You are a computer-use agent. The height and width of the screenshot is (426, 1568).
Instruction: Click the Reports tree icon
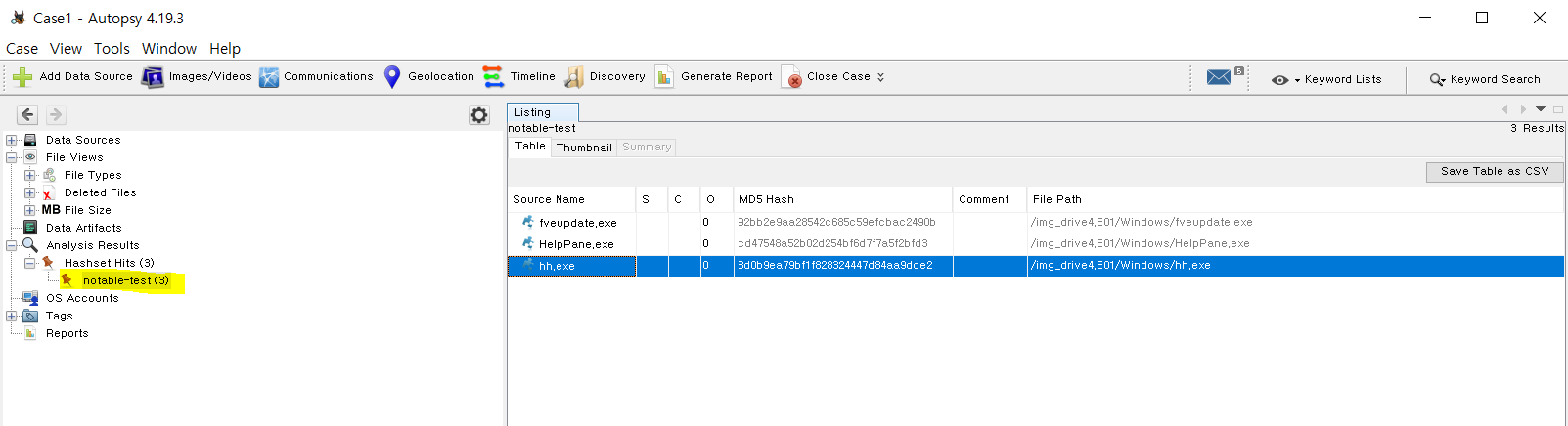click(30, 333)
